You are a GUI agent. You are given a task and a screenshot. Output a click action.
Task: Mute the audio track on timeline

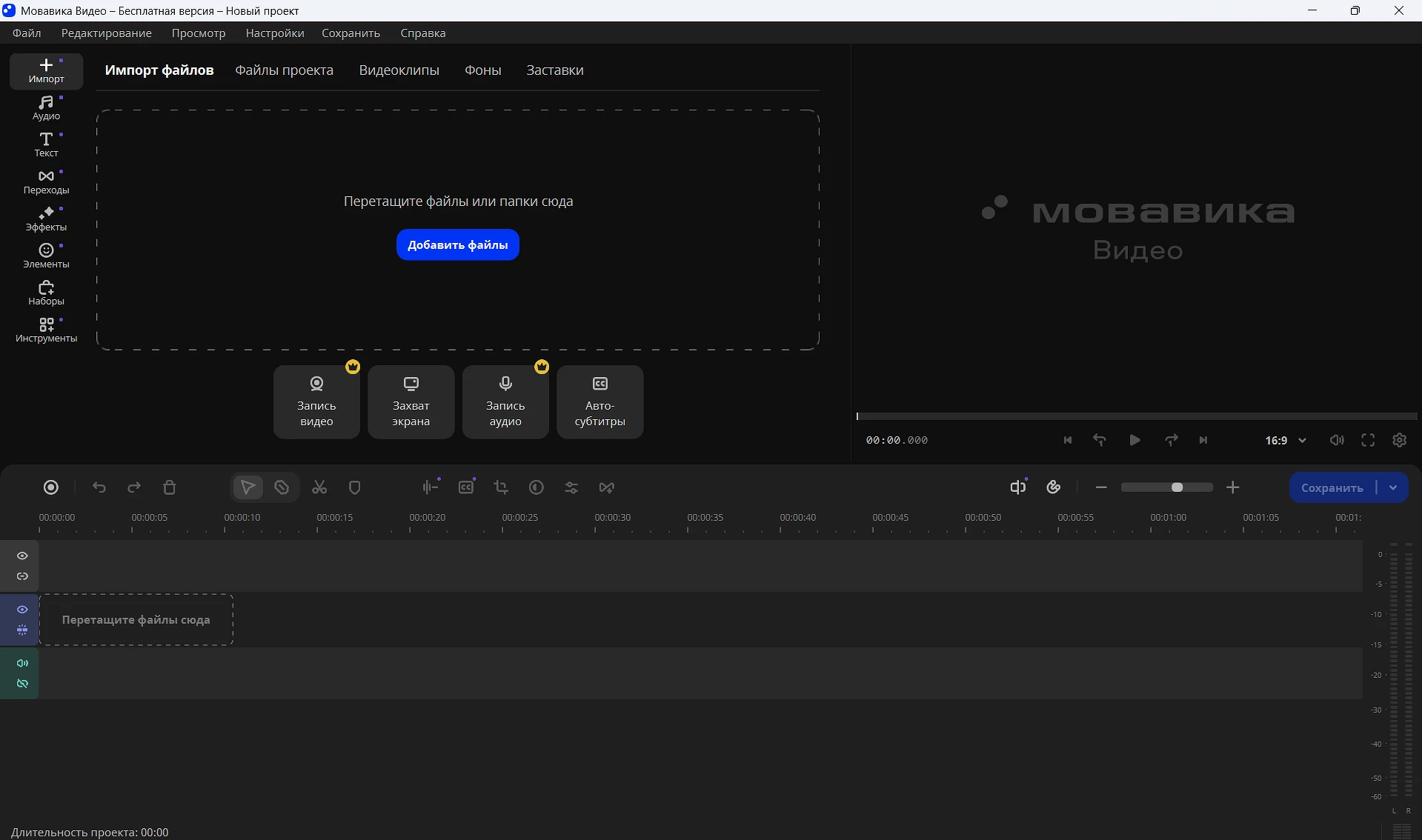[x=22, y=663]
